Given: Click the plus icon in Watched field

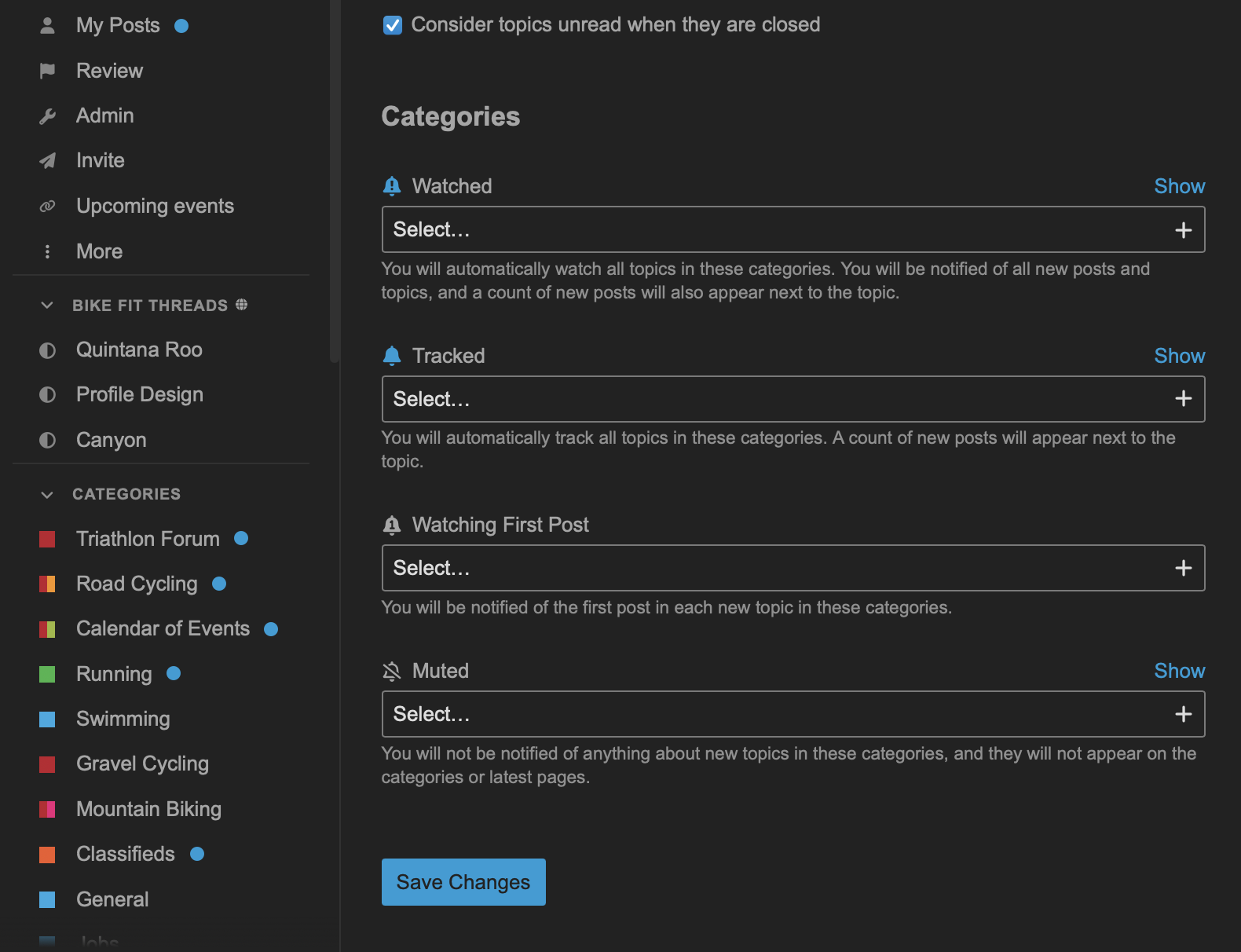Looking at the screenshot, I should pyautogui.click(x=1183, y=230).
